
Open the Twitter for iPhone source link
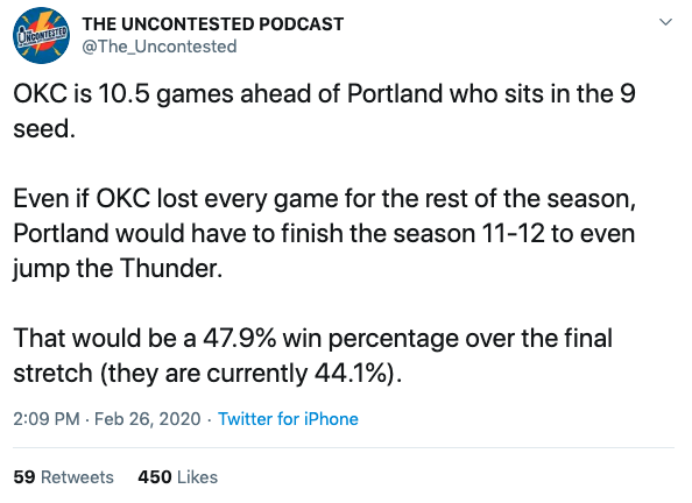pos(288,419)
